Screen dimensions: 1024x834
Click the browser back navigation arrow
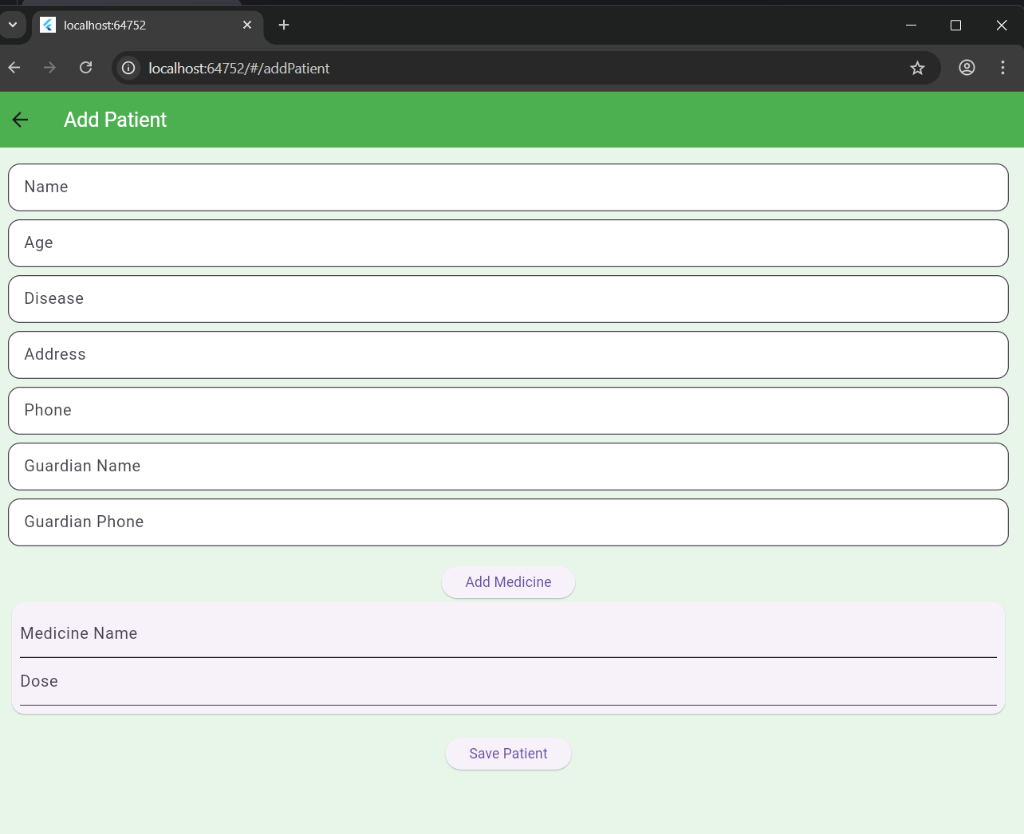tap(14, 68)
